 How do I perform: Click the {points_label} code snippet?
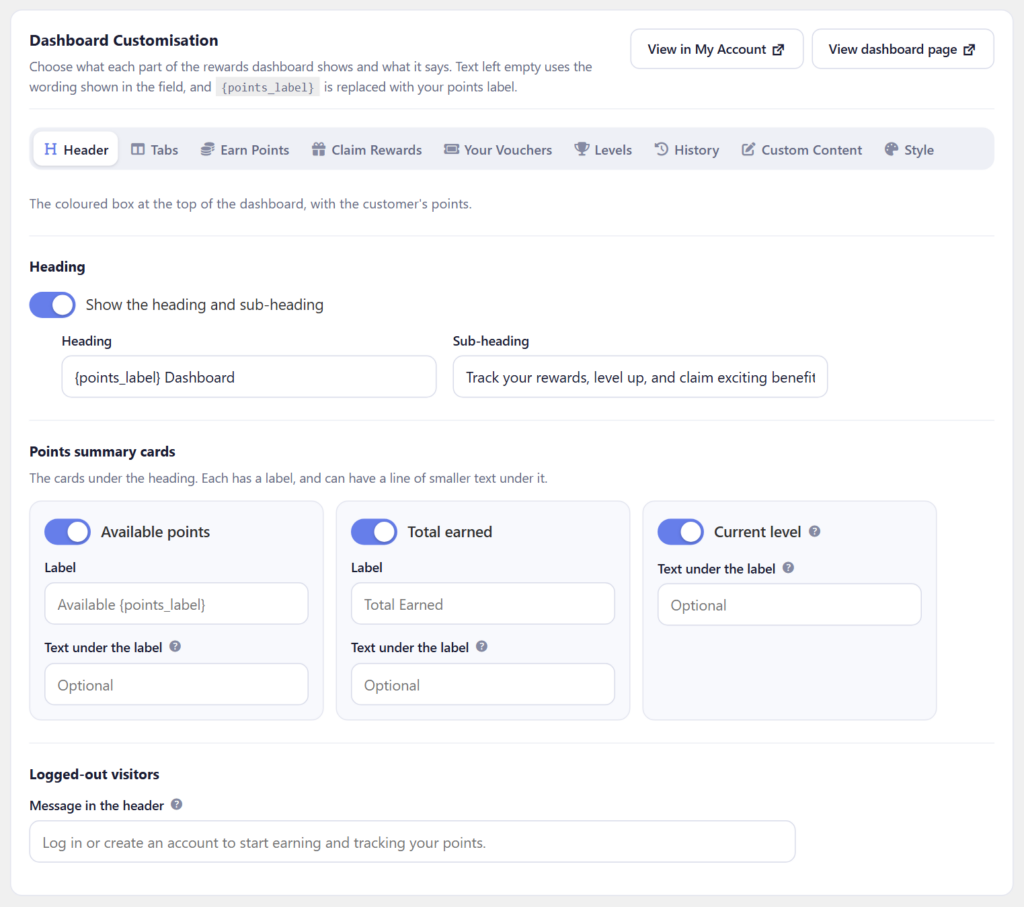[x=268, y=87]
